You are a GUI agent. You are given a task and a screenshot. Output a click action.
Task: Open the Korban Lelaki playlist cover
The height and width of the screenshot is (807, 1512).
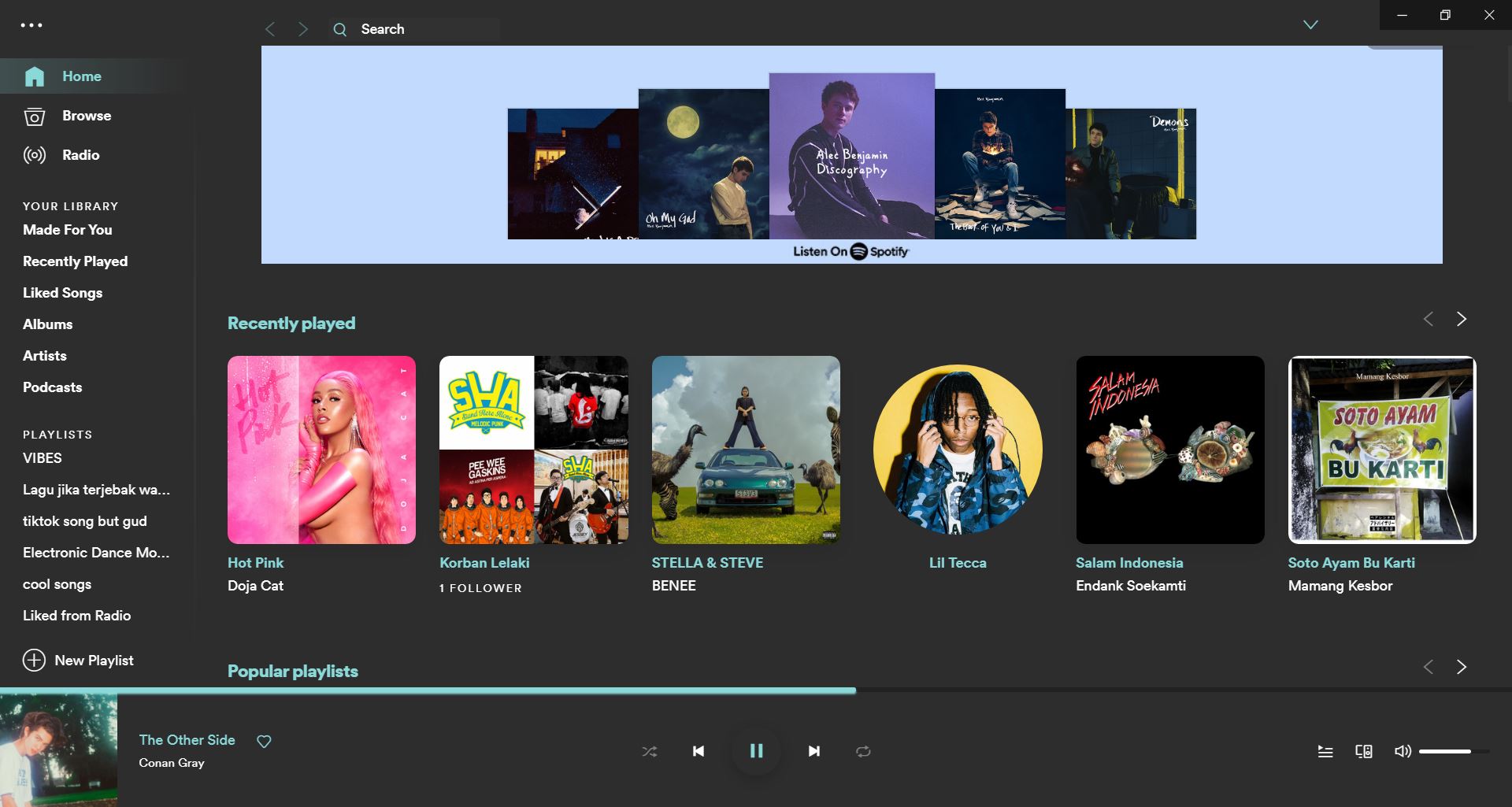pos(534,450)
